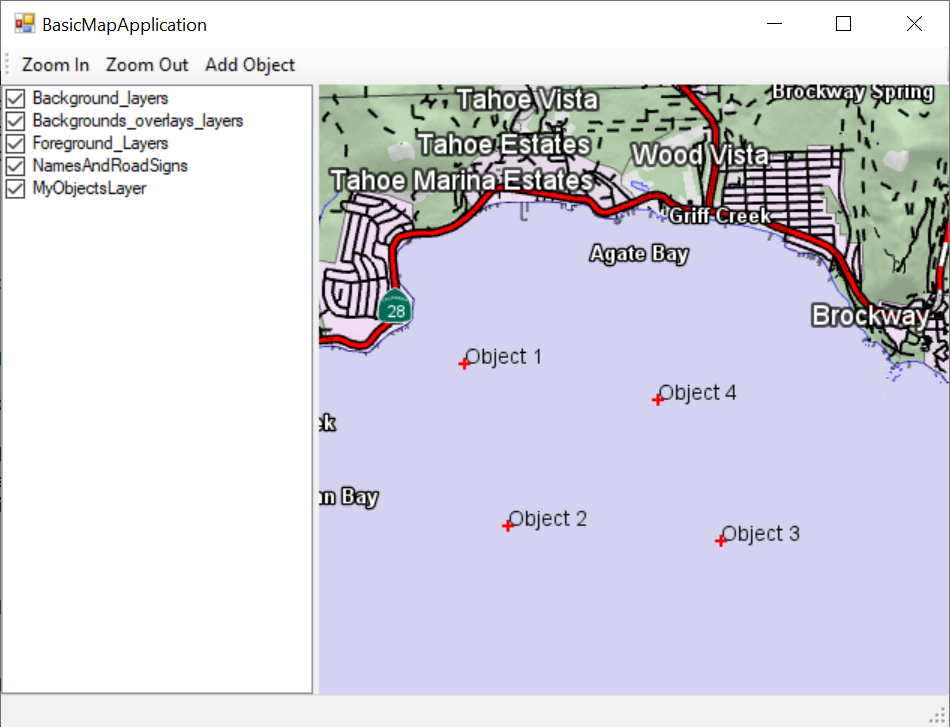950x727 pixels.
Task: Click the Add Object button
Action: point(250,65)
